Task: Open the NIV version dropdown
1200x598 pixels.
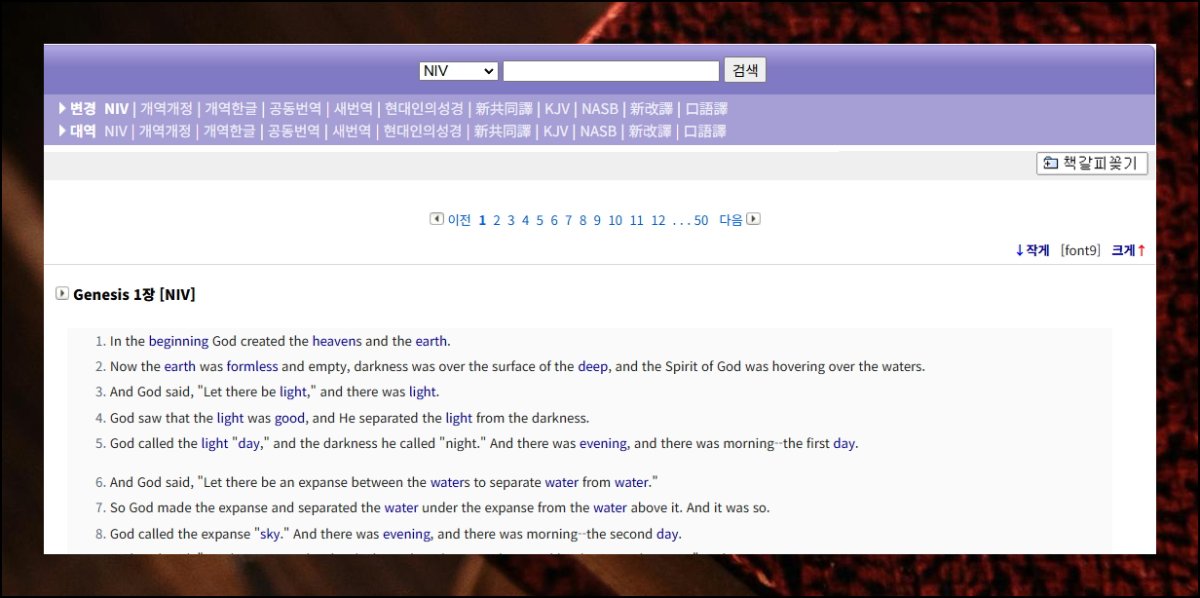Action: click(x=459, y=71)
